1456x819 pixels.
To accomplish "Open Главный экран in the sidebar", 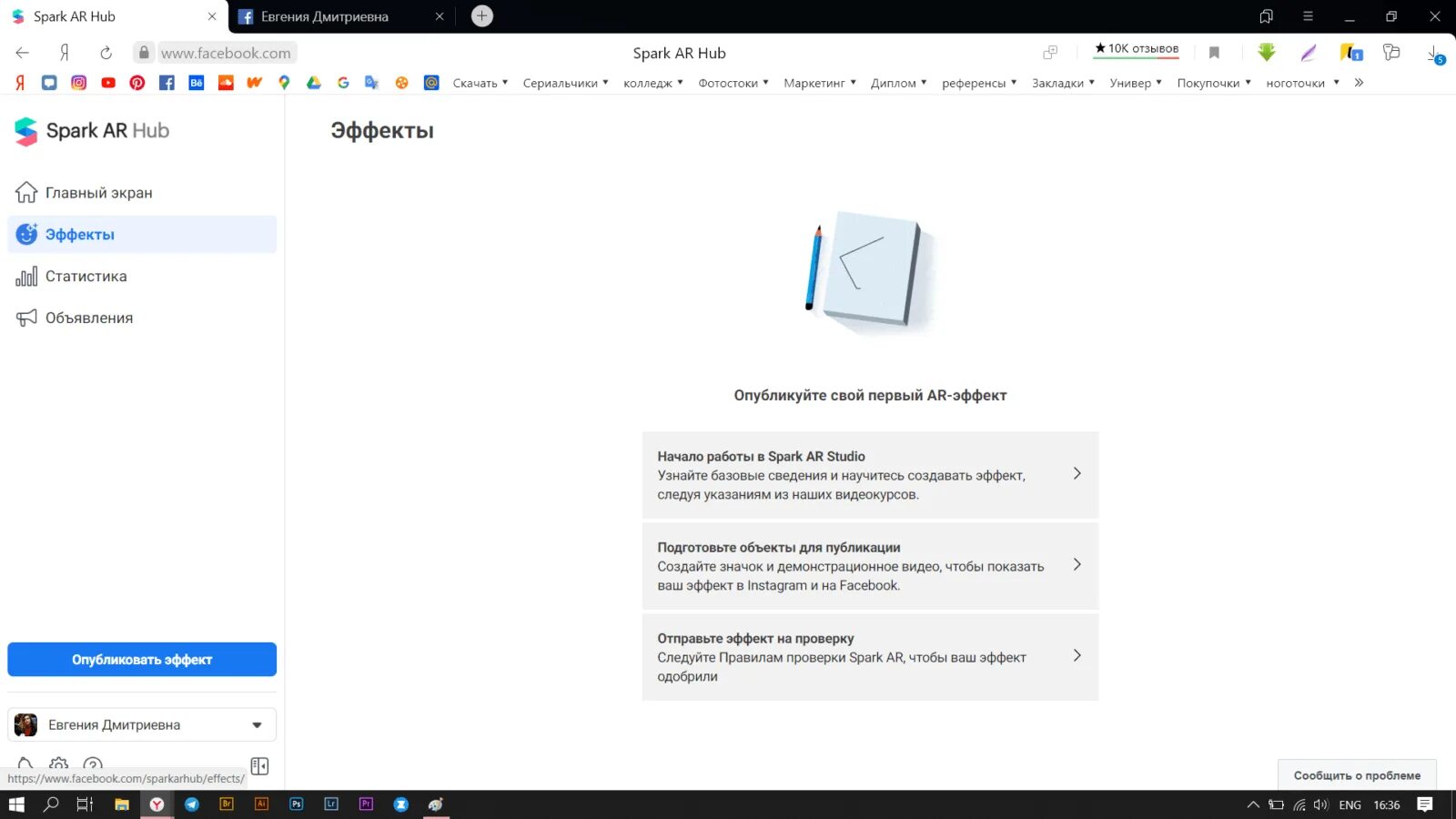I will (x=142, y=193).
